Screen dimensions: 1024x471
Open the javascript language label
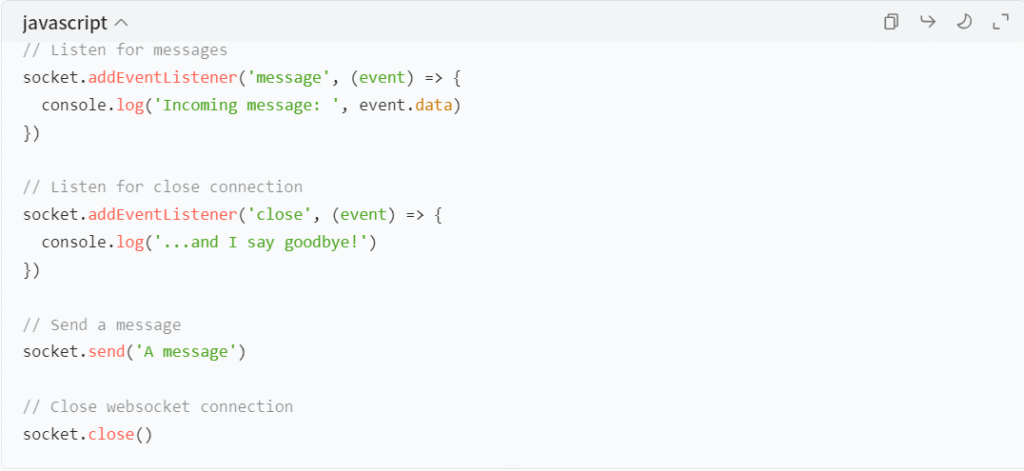click(x=65, y=24)
